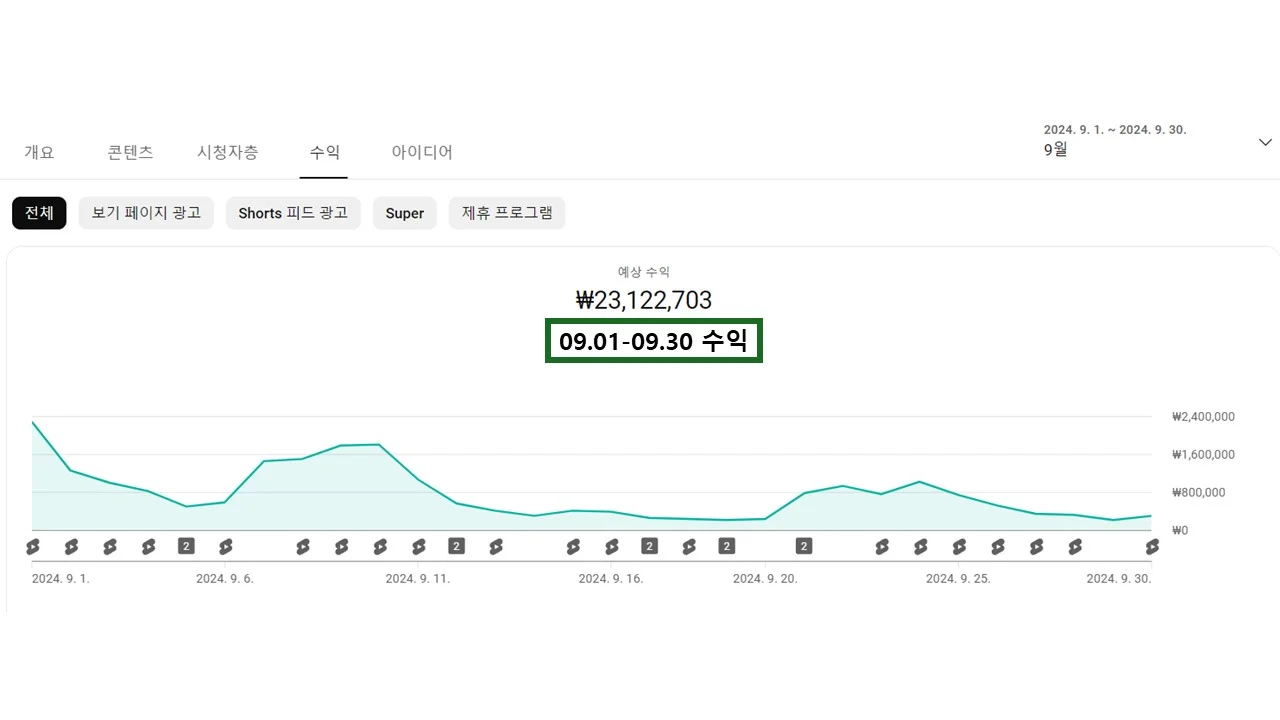Choose the 제휴 프로그램 filter chip
Viewport: 1280px width, 720px height.
click(x=507, y=213)
